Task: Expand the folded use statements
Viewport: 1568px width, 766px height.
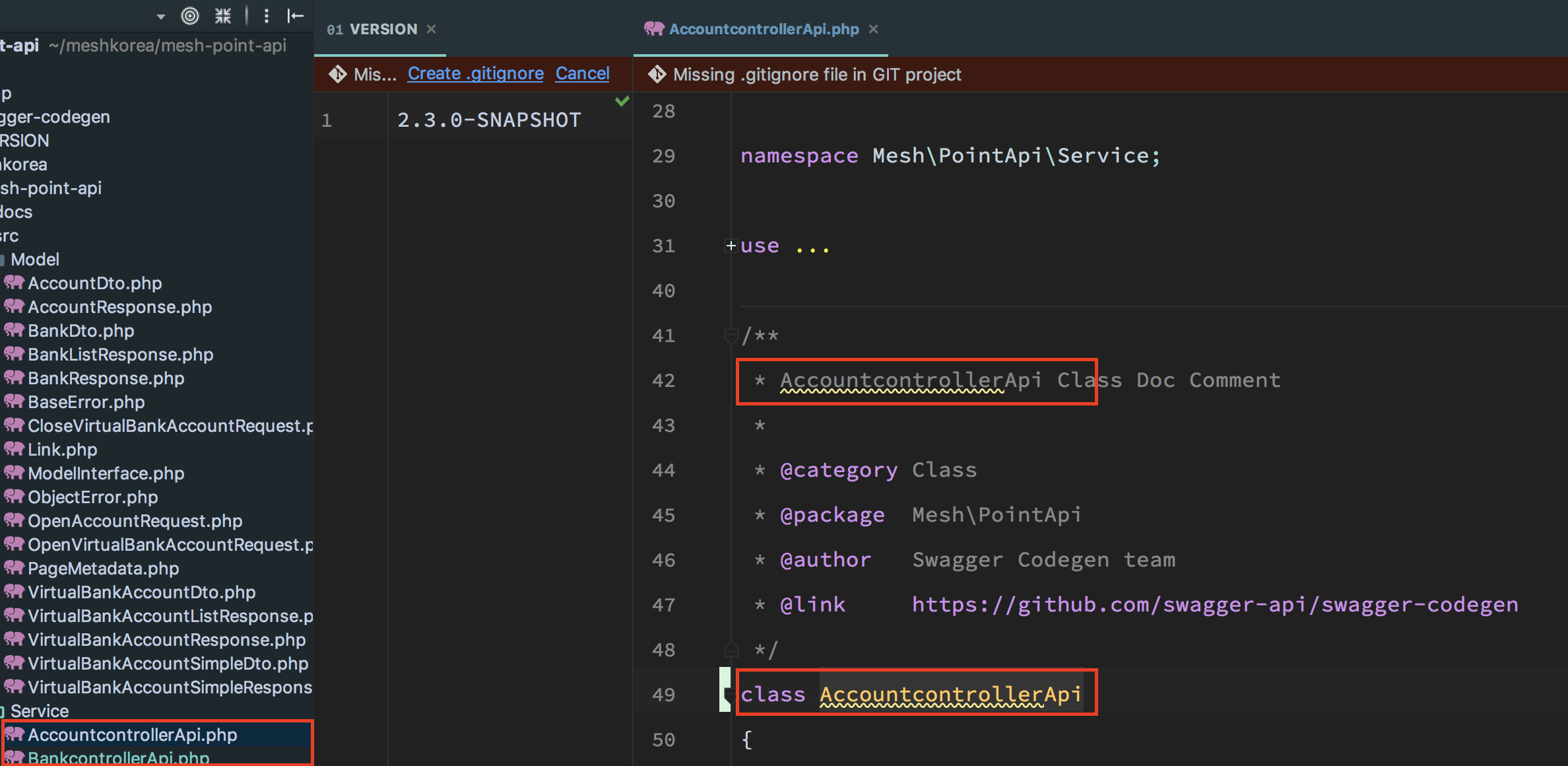Action: coord(731,246)
